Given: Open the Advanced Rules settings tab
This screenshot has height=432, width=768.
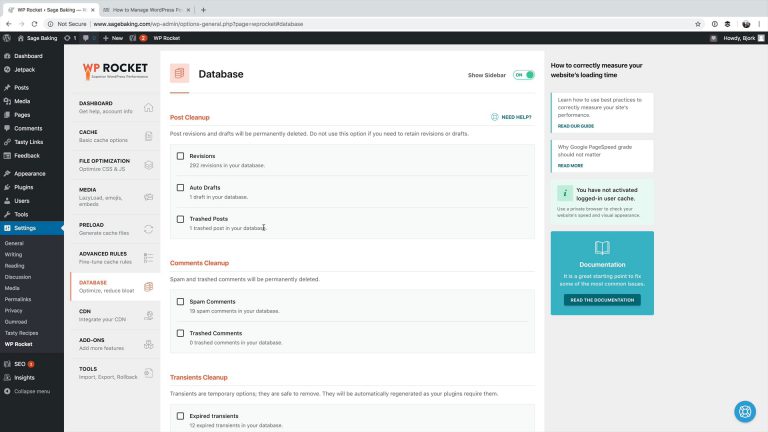Looking at the screenshot, I should [115, 258].
